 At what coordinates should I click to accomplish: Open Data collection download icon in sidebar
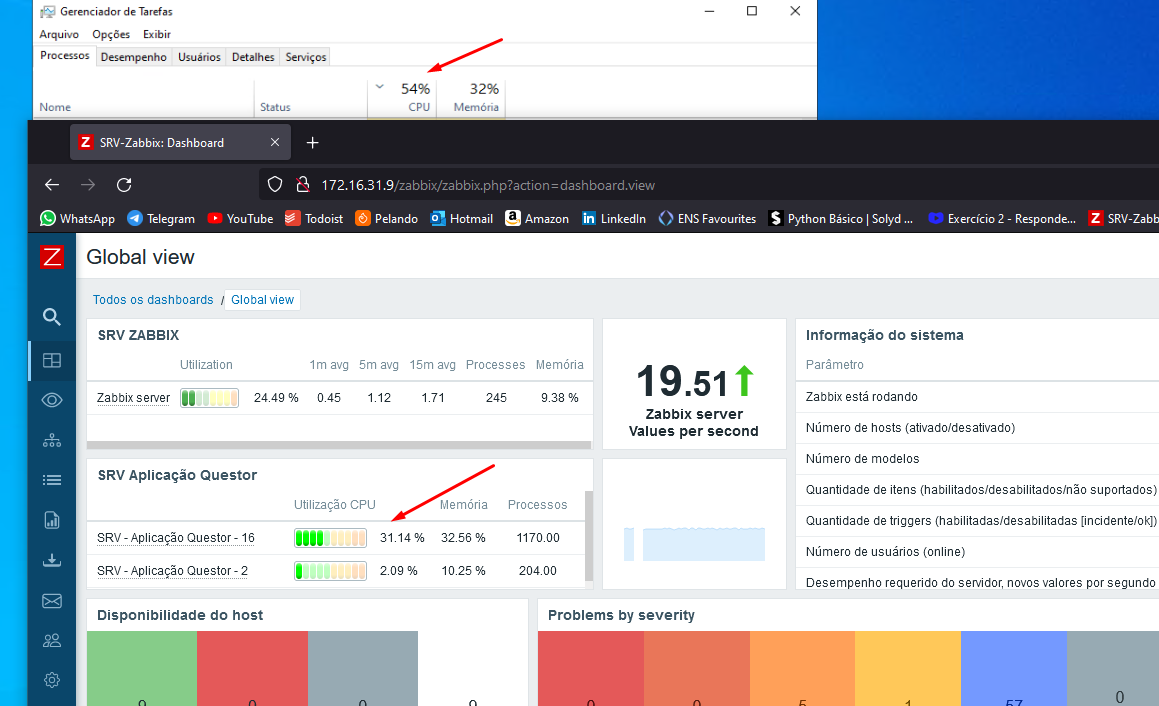pyautogui.click(x=52, y=560)
